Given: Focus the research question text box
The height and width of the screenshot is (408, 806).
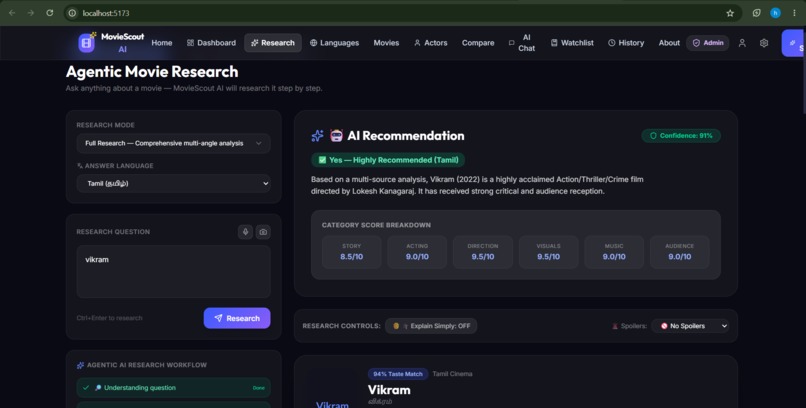Looking at the screenshot, I should [x=173, y=271].
